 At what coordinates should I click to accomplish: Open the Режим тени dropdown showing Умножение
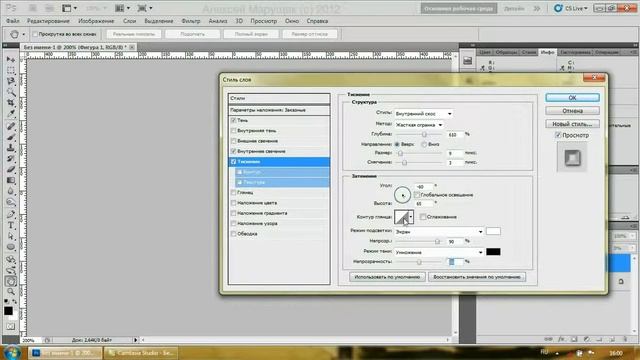[x=439, y=252]
